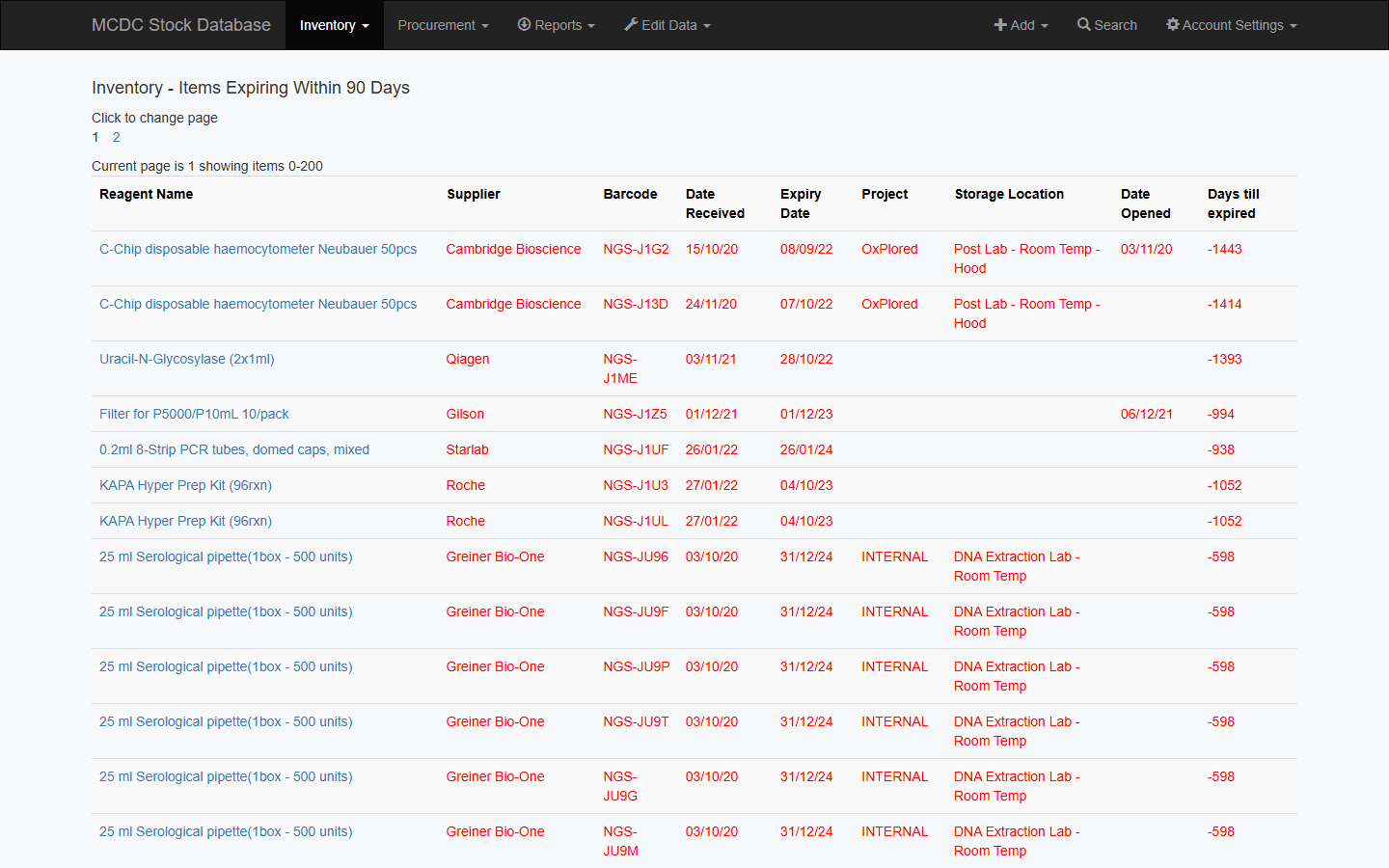Open the Reports dropdown caret
1389x868 pixels.
coord(591,26)
